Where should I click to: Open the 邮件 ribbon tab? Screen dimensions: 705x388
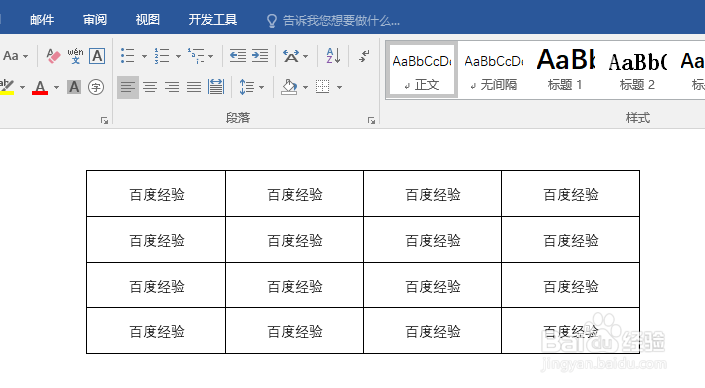42,20
